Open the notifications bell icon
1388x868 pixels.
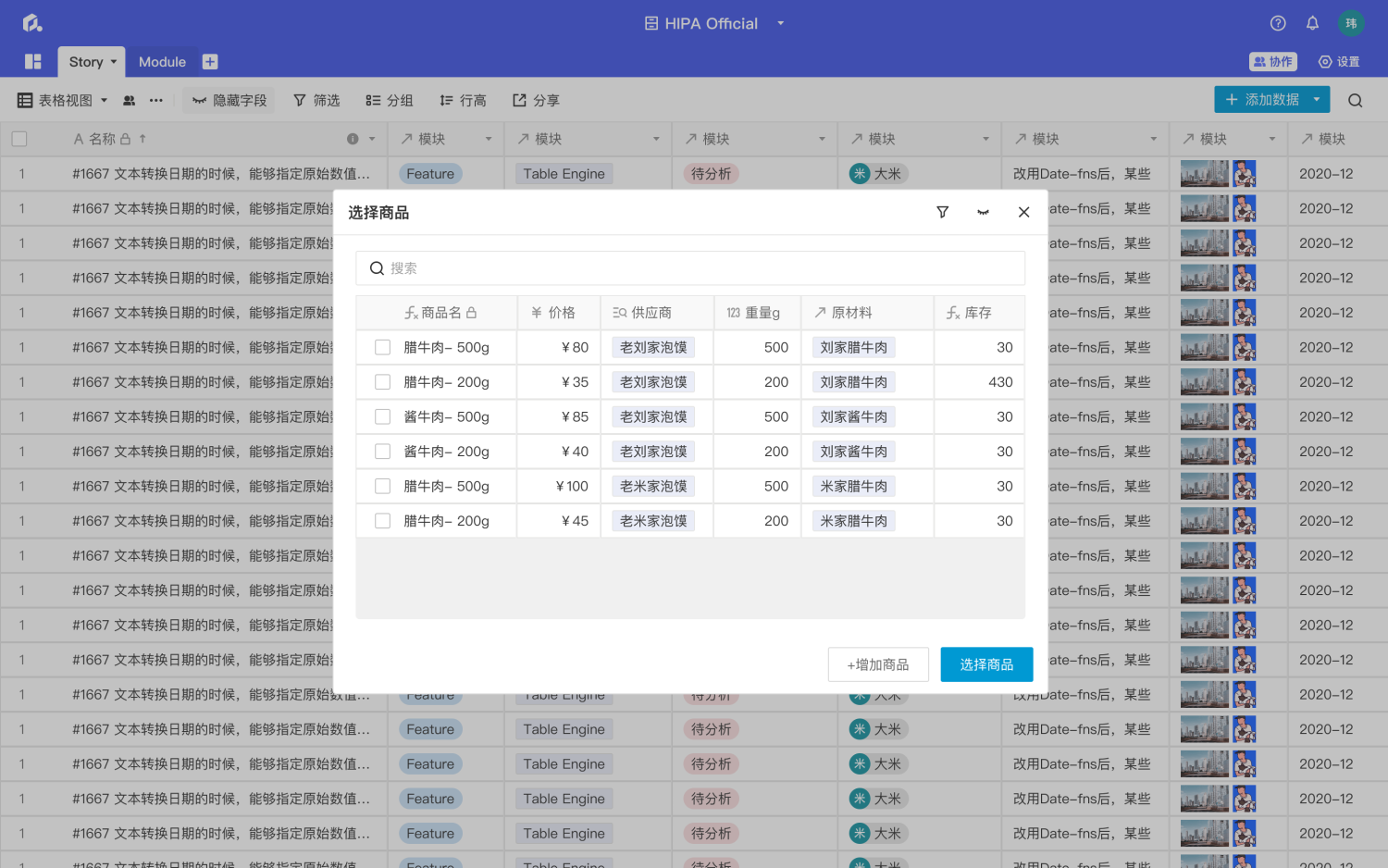1312,23
